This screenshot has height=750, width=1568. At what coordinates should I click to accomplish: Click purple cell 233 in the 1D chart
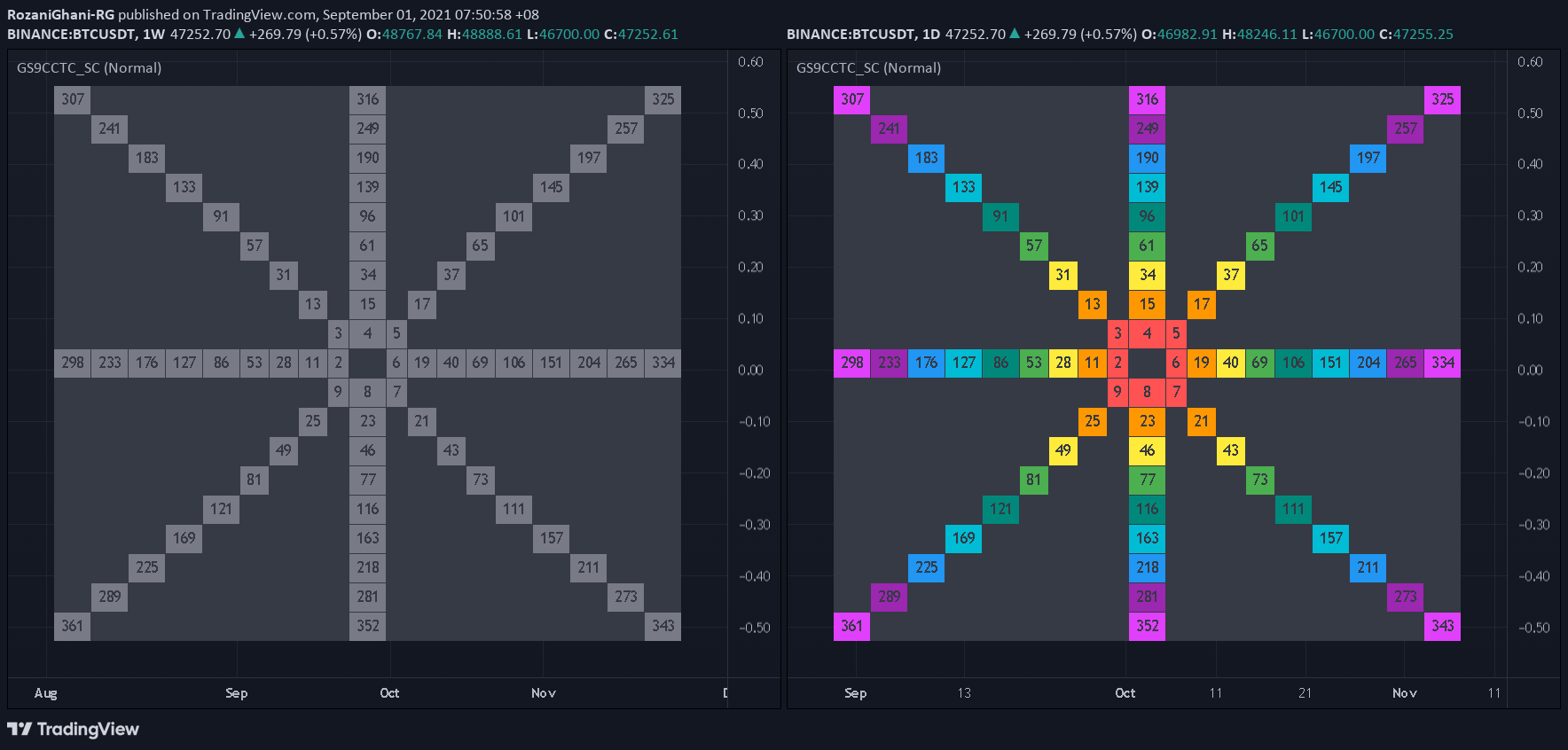coord(889,363)
